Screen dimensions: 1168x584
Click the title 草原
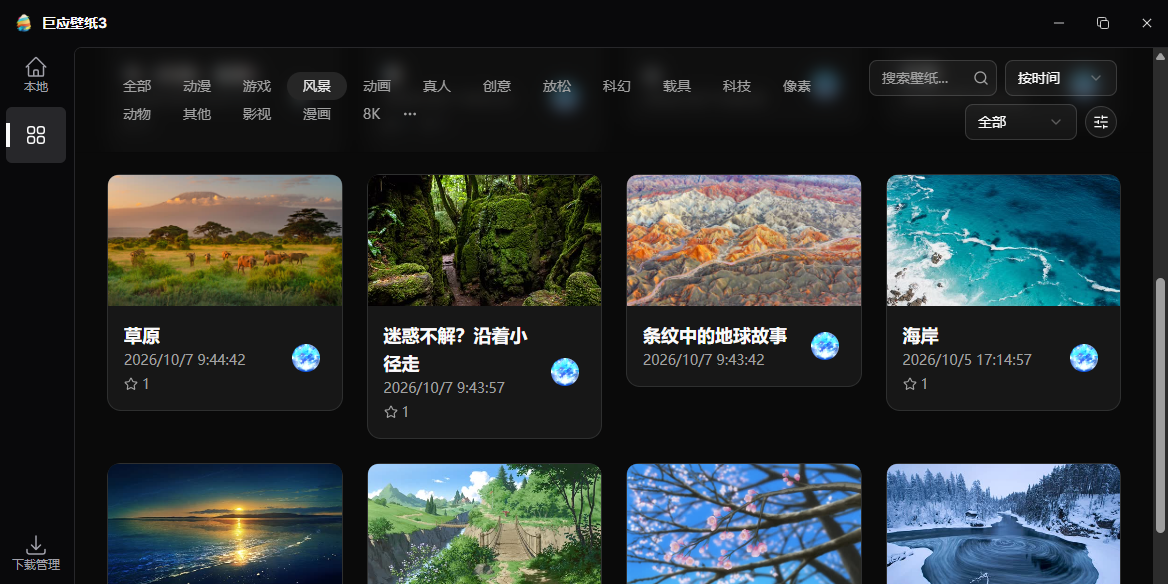click(x=142, y=336)
